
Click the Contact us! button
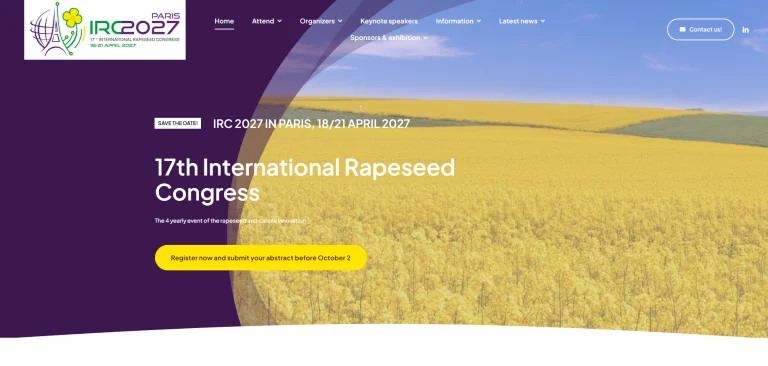(700, 29)
